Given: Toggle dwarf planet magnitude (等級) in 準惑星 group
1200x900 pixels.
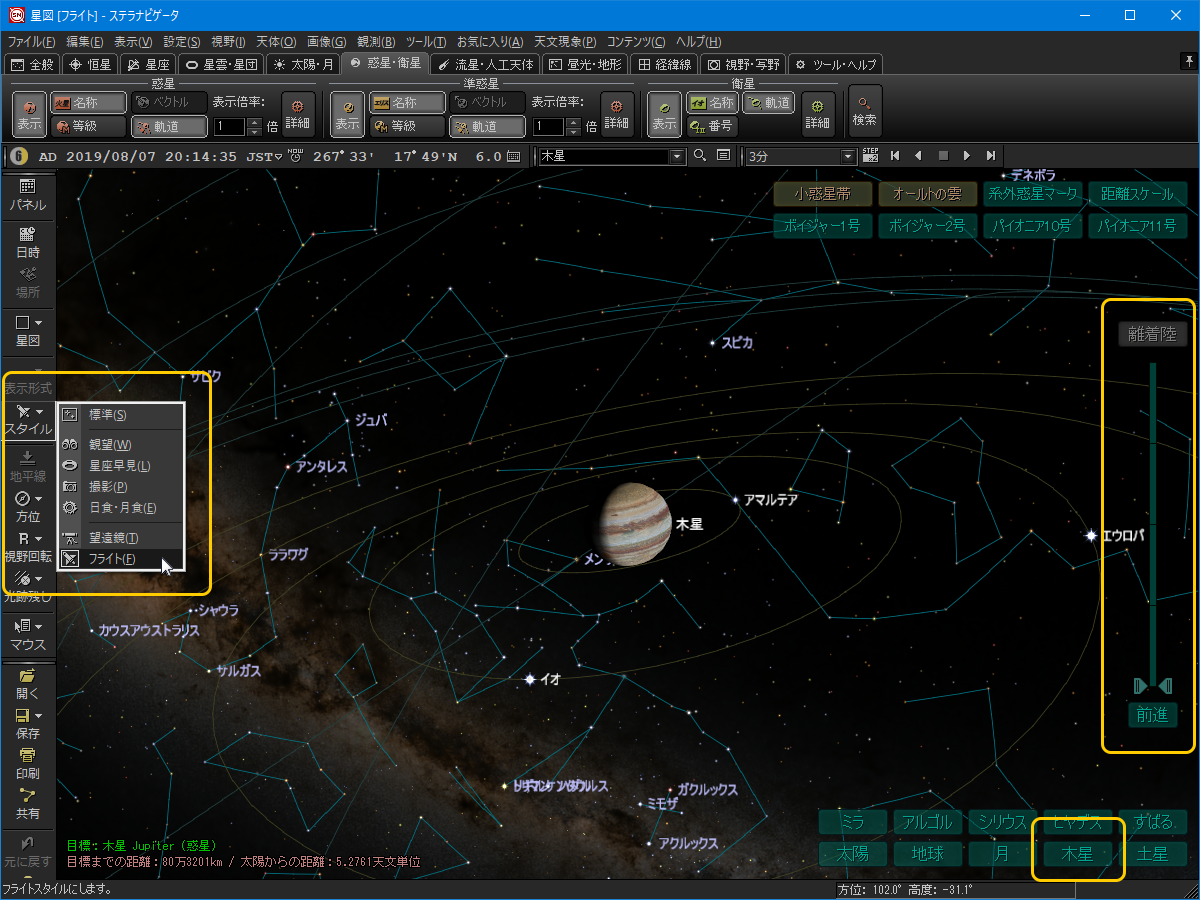Looking at the screenshot, I should [406, 127].
